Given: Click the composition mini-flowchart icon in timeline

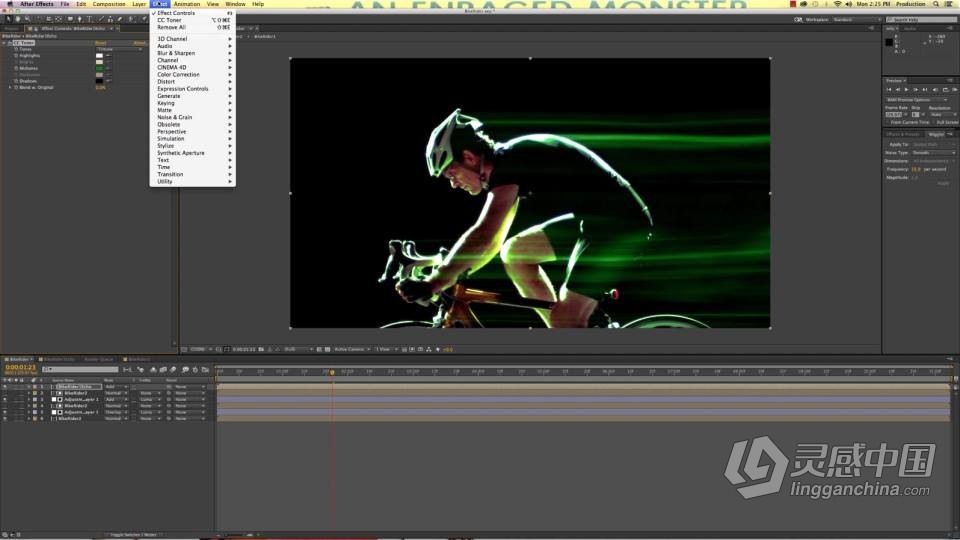Looking at the screenshot, I should 126,370.
